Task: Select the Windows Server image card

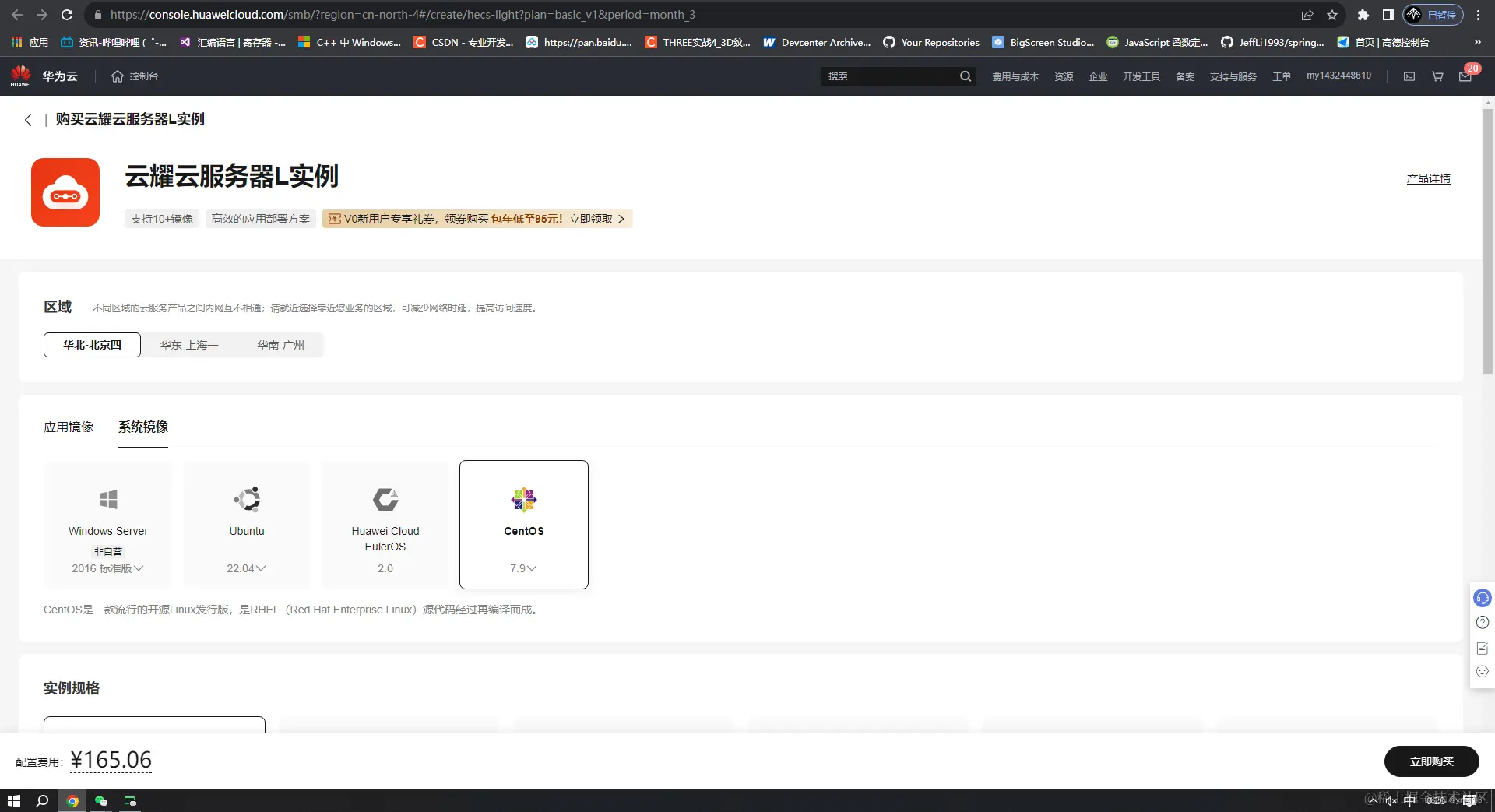Action: pyautogui.click(x=108, y=510)
